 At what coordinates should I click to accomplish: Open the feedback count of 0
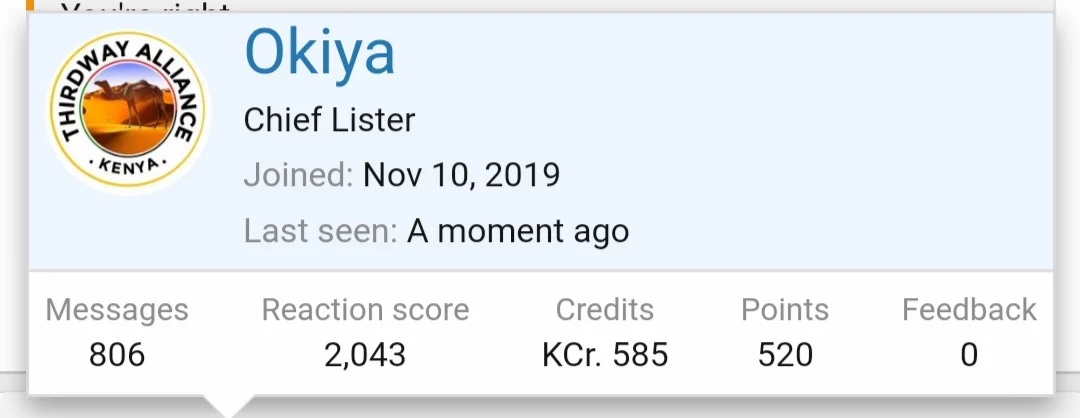point(969,354)
